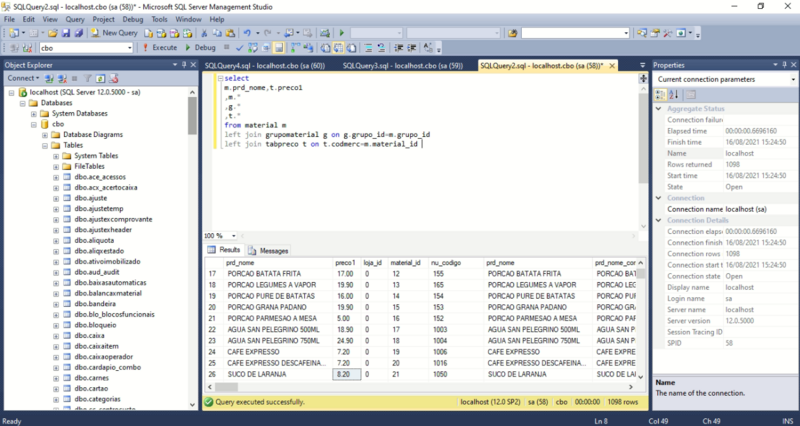Viewport: 800px width, 426px height.
Task: Click the Debug button
Action: click(200, 47)
